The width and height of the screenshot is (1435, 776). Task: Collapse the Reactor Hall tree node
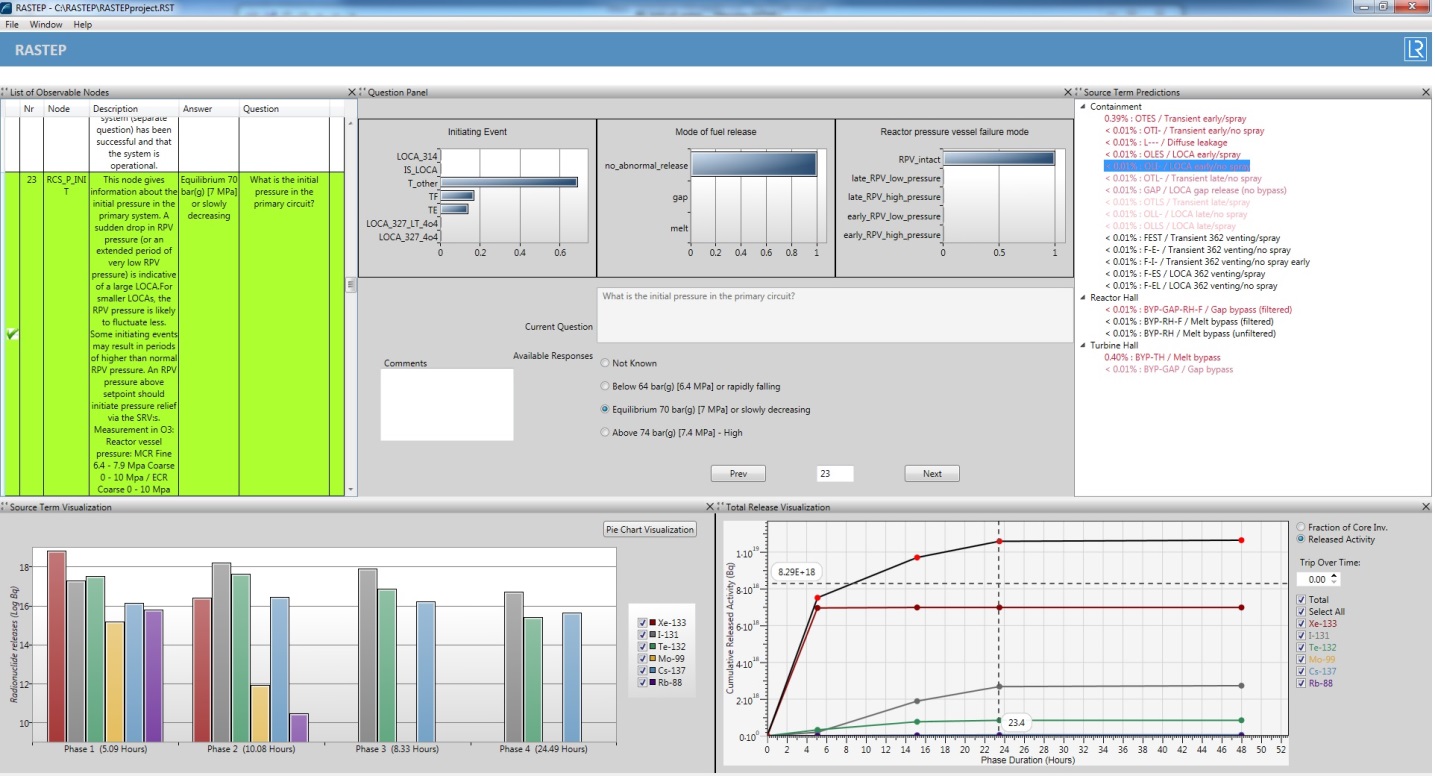coord(1083,297)
